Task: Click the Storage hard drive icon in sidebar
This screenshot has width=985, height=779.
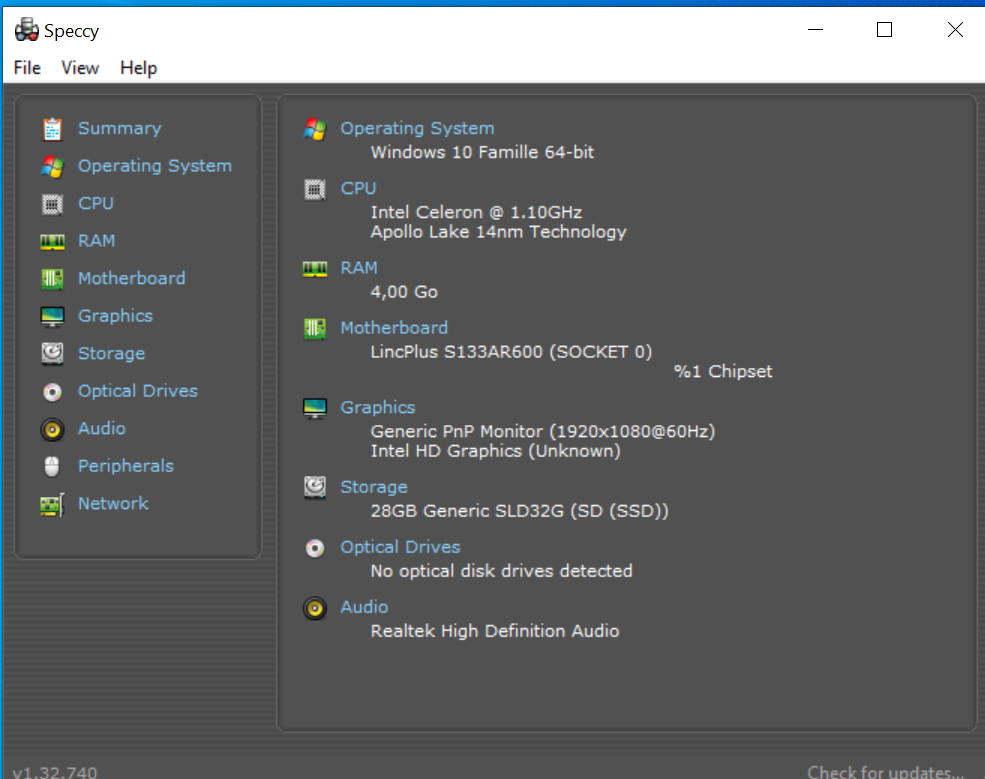Action: (x=52, y=354)
